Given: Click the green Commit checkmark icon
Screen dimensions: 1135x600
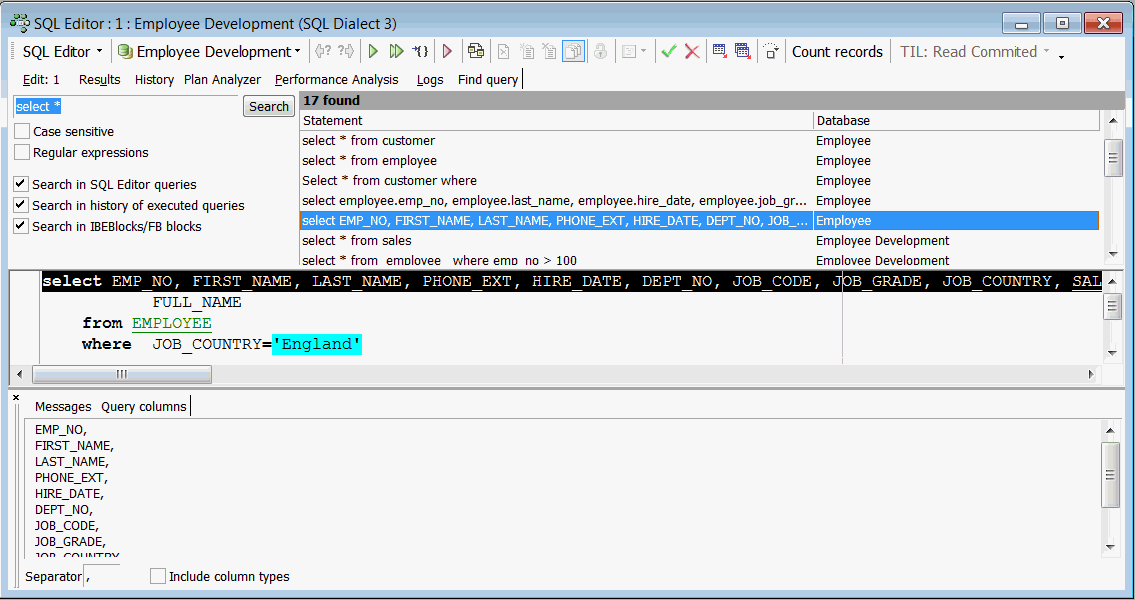Looking at the screenshot, I should pyautogui.click(x=669, y=52).
